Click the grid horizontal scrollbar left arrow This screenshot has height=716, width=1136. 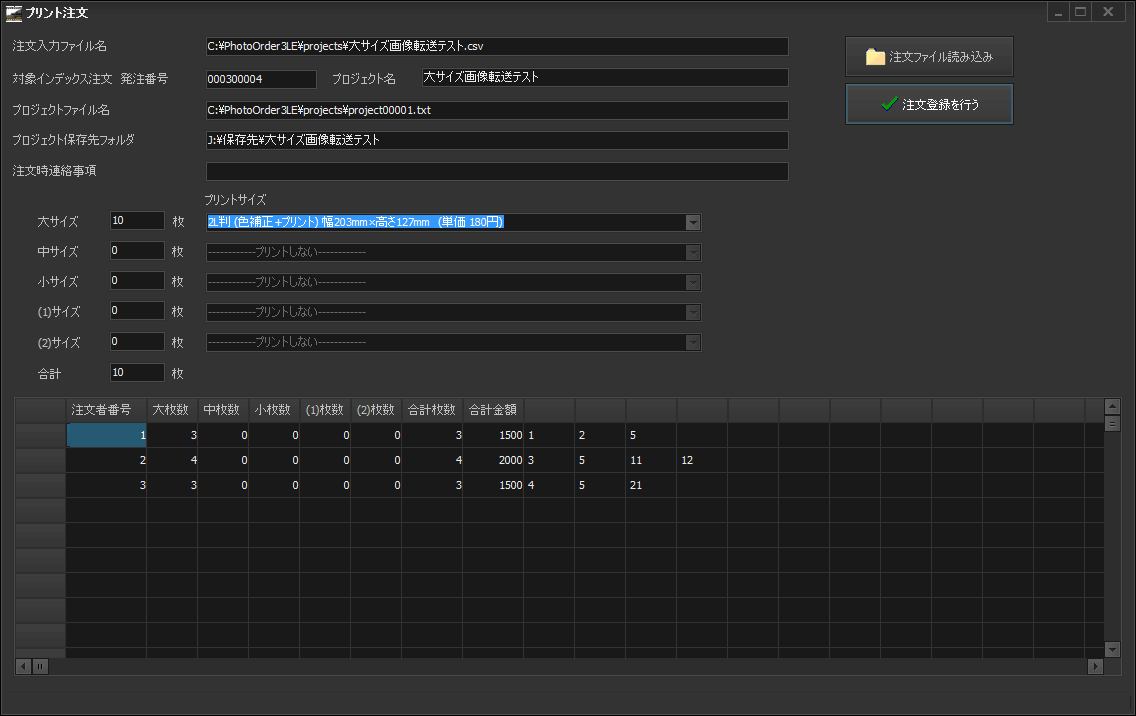point(23,666)
